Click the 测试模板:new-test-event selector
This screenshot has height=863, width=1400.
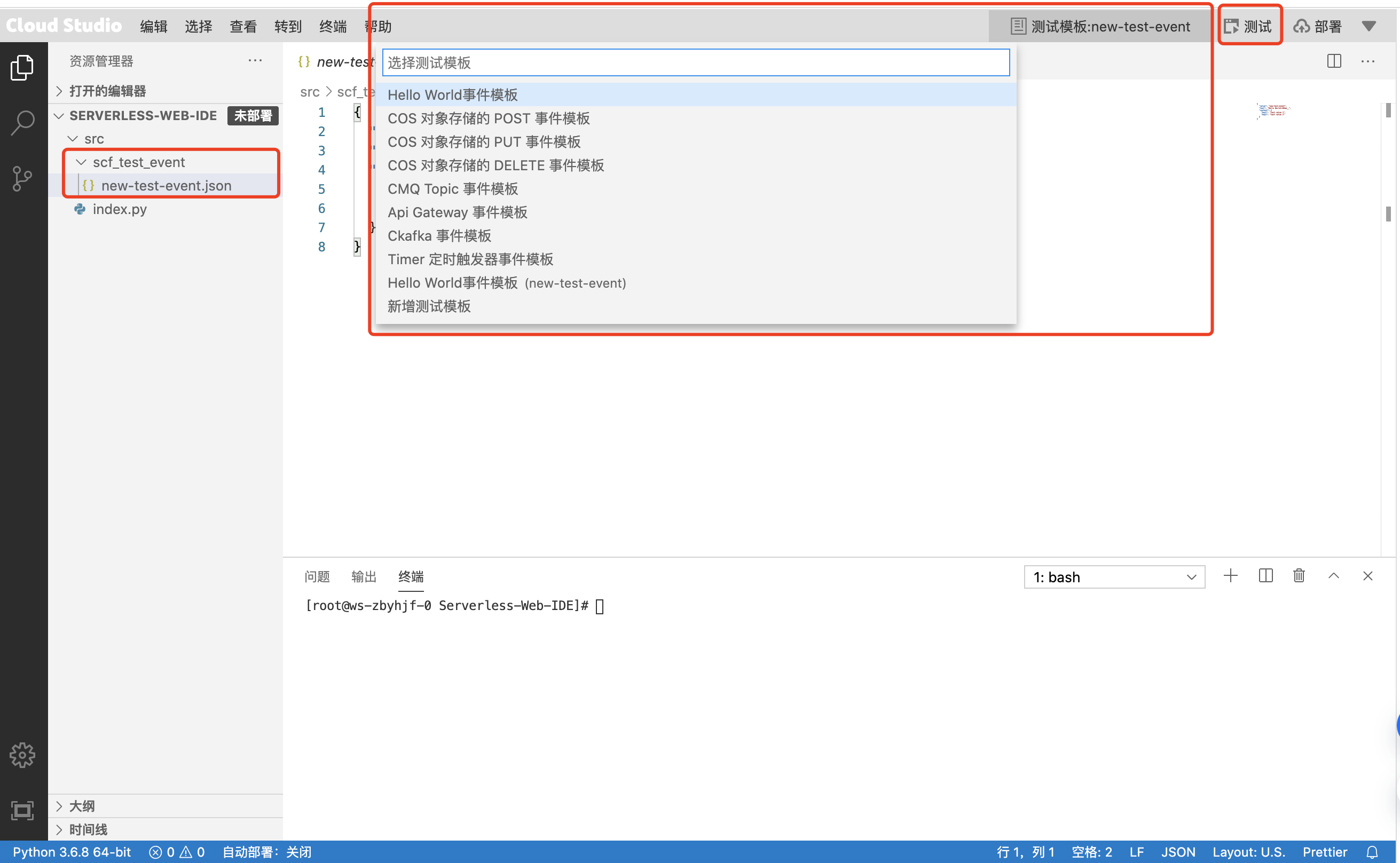pyautogui.click(x=1101, y=26)
